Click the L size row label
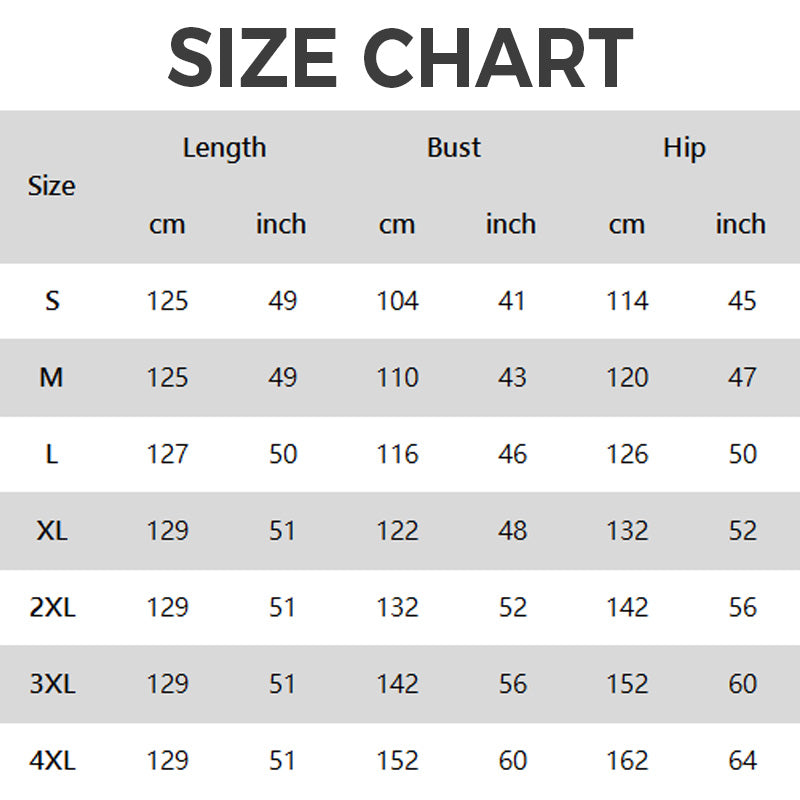Image resolution: width=800 pixels, height=800 pixels. pos(52,454)
